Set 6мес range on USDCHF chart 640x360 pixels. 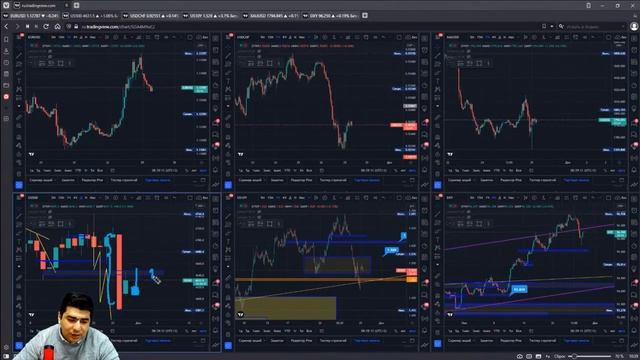click(x=277, y=170)
